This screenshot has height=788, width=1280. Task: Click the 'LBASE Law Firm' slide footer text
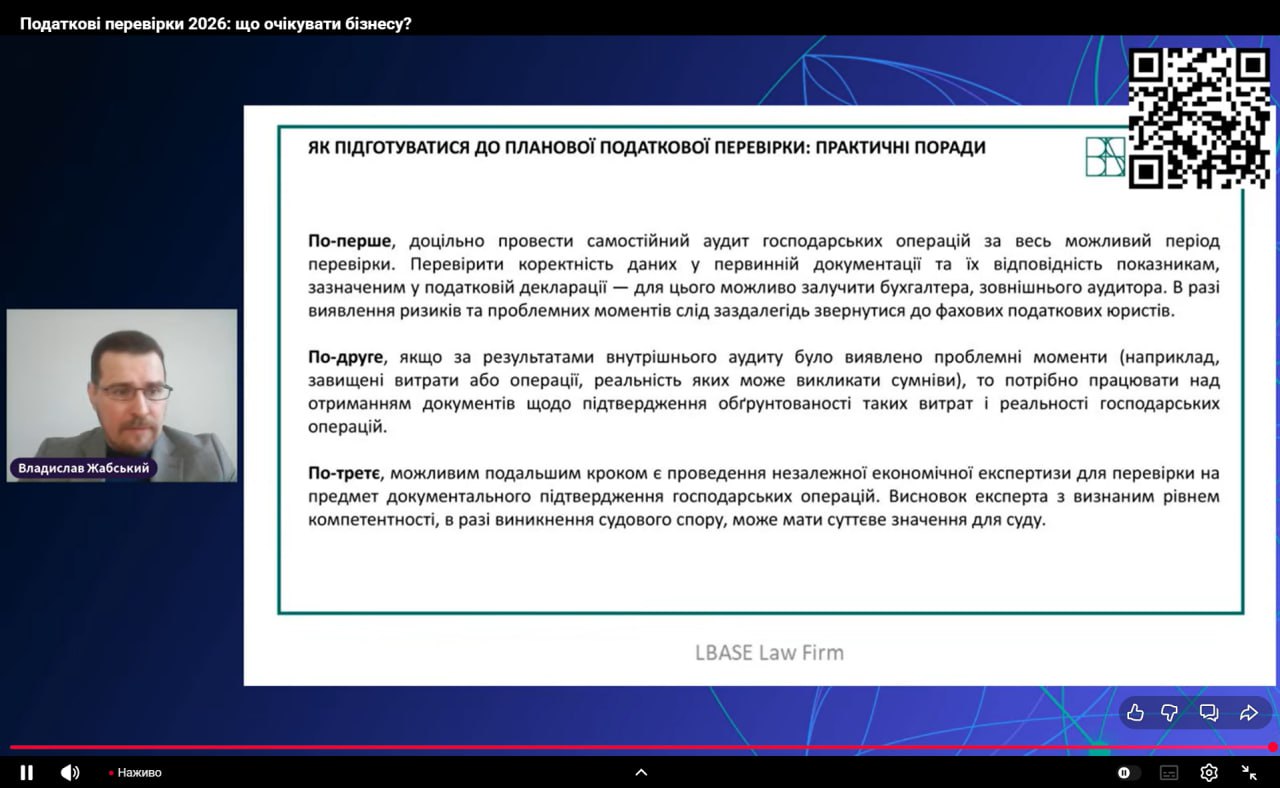point(769,653)
